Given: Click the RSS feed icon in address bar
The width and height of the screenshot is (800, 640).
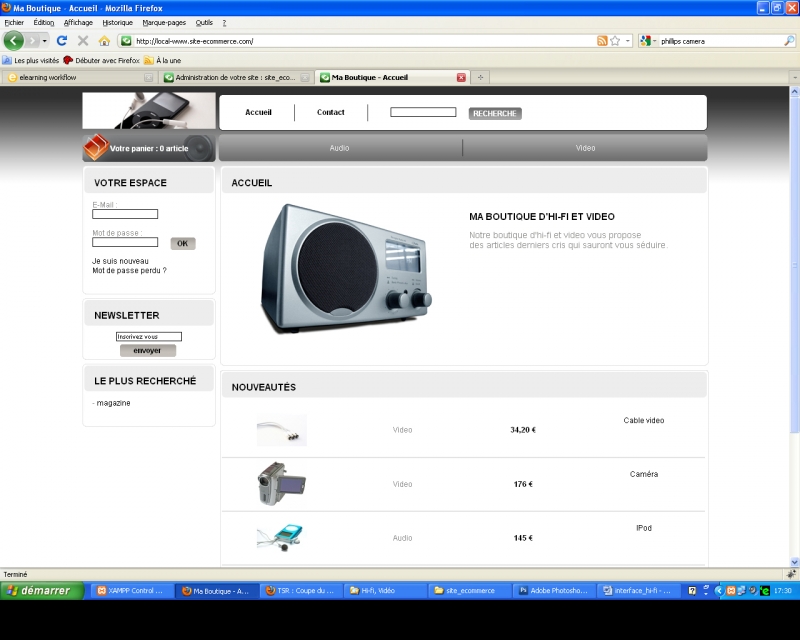Looking at the screenshot, I should click(602, 41).
